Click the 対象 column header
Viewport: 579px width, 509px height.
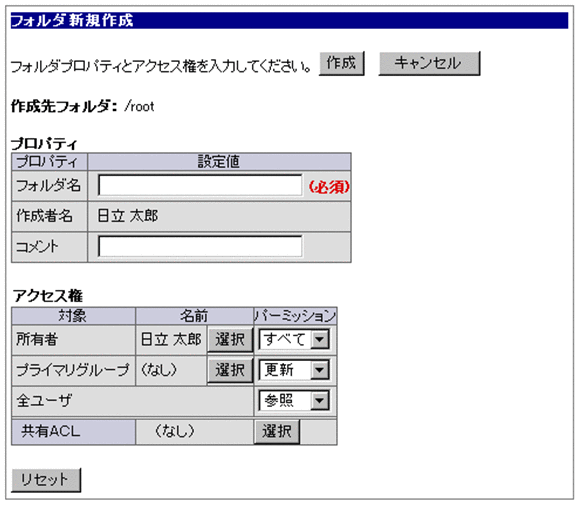73,316
